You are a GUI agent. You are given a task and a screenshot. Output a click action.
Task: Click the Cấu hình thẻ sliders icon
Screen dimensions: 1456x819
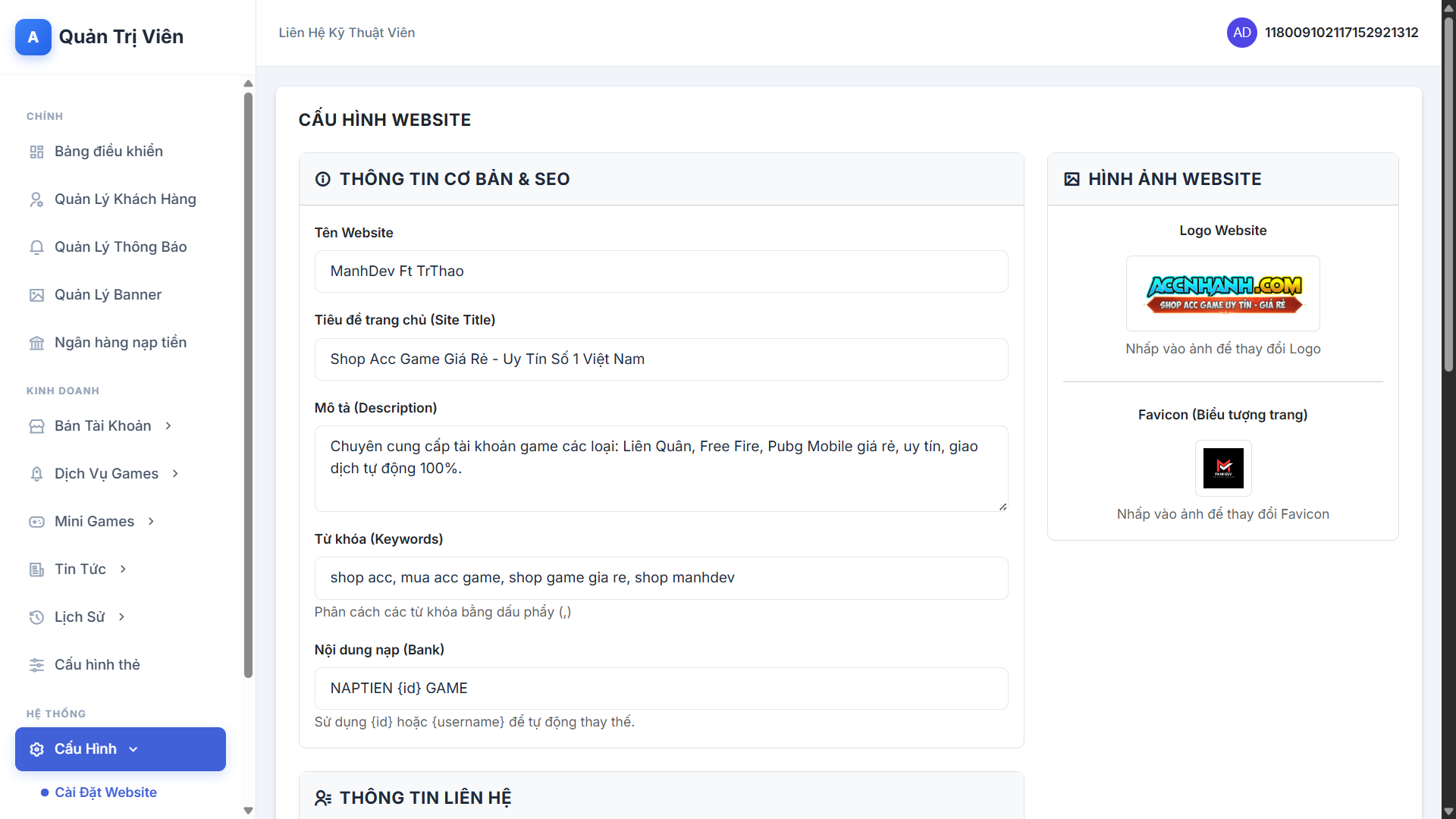click(x=36, y=665)
